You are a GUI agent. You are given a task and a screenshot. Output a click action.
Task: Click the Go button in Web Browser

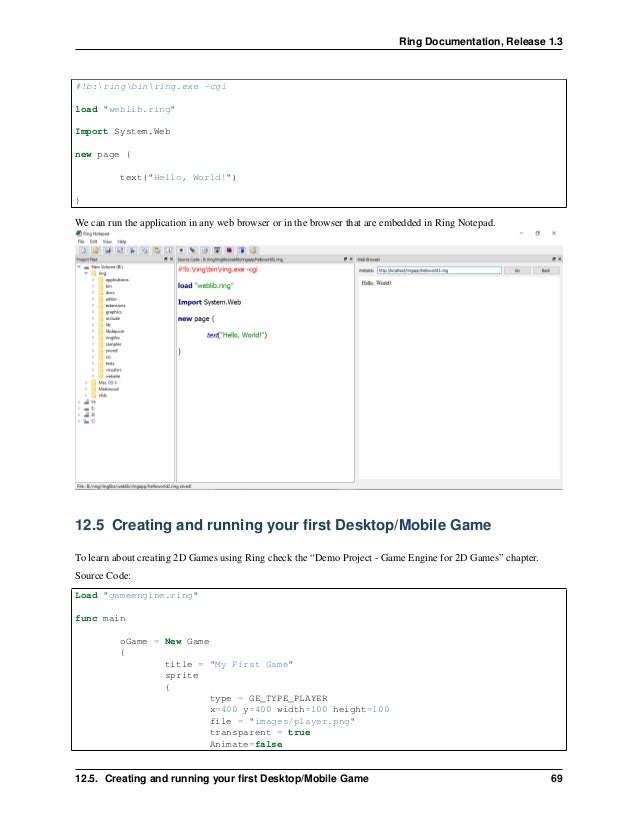(517, 270)
